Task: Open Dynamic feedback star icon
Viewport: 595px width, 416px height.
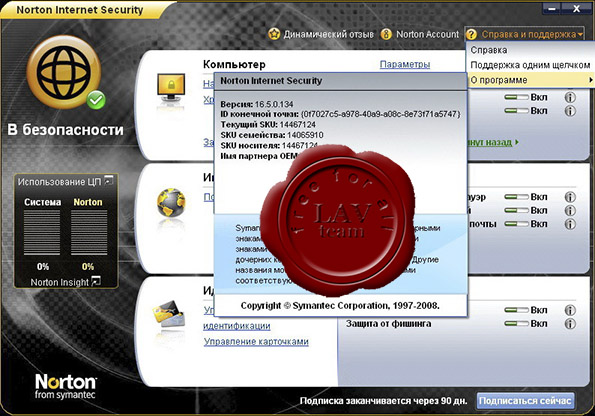Action: [274, 34]
